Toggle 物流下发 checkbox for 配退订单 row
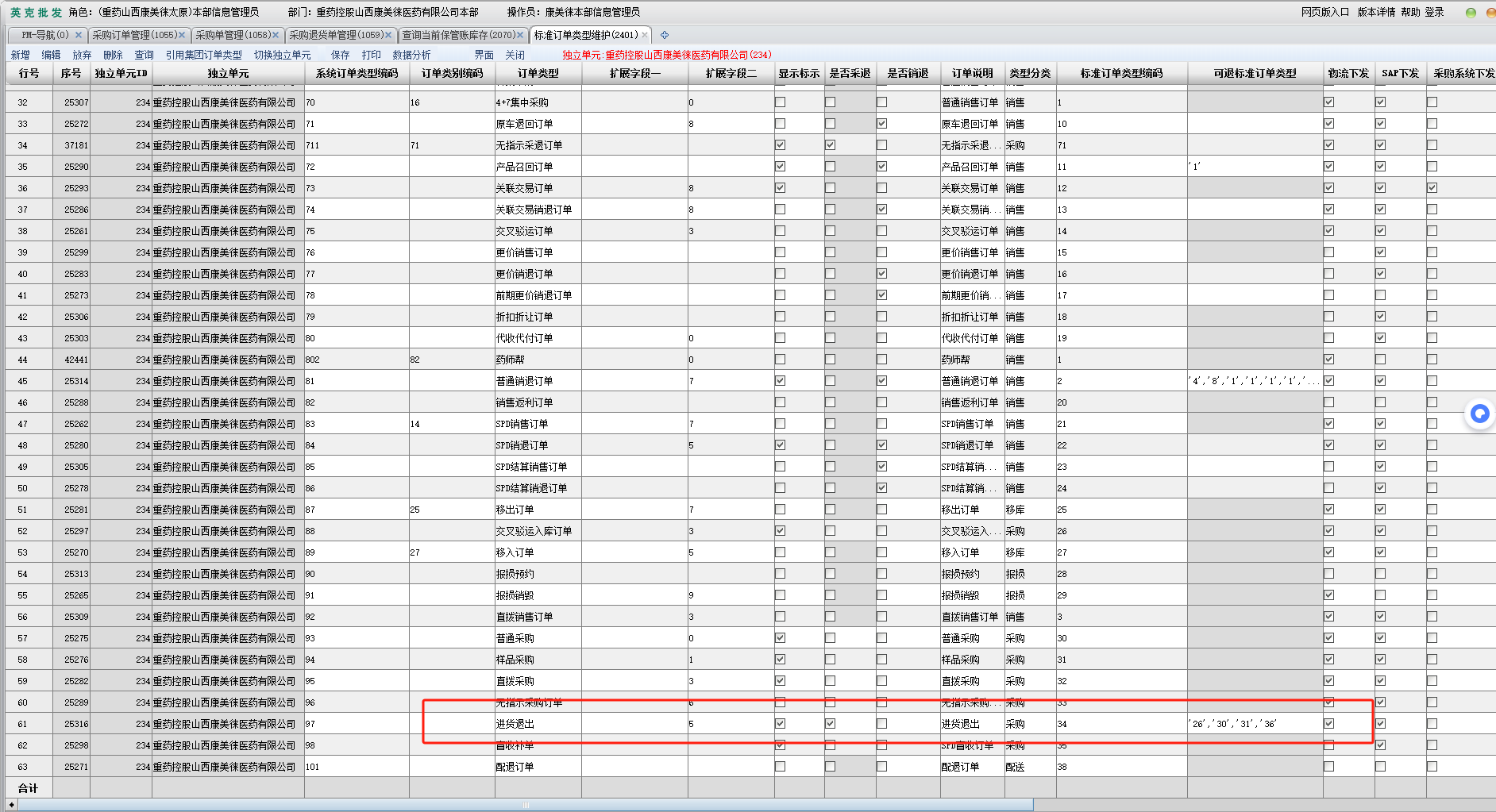Screen dimensions: 1496x812 [x=1328, y=767]
